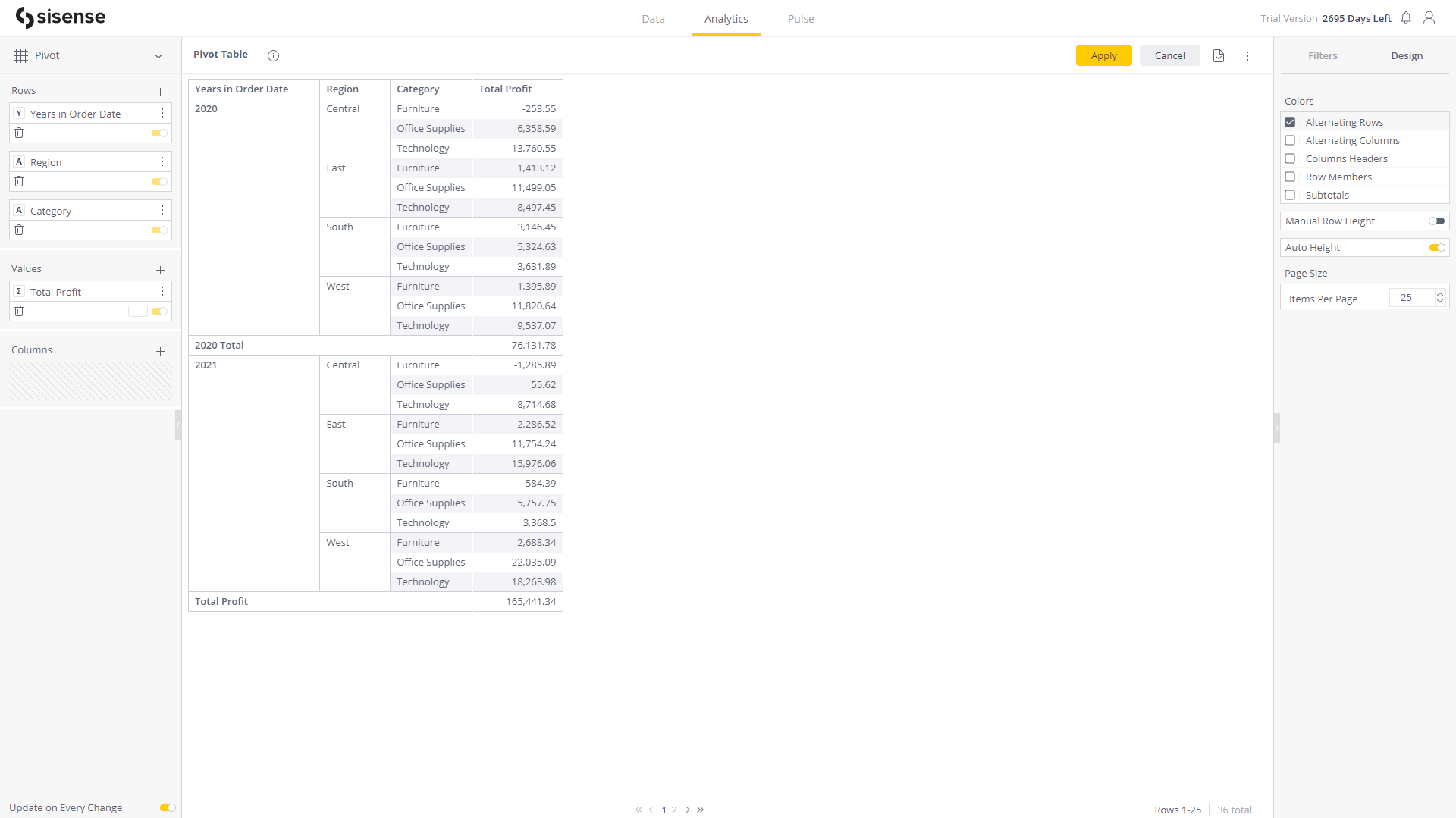The height and width of the screenshot is (818, 1456).
Task: Go to the previous page
Action: (x=651, y=810)
